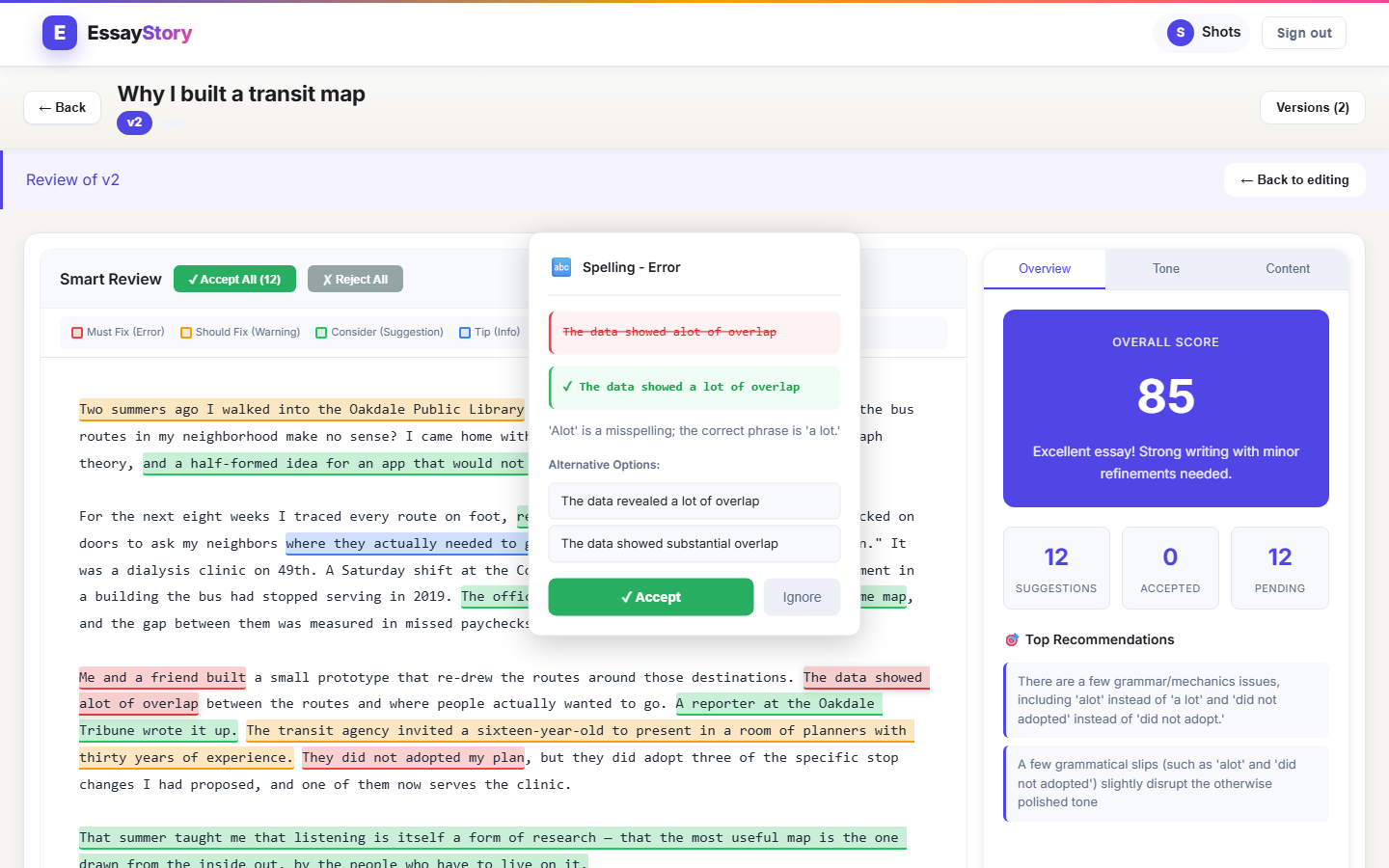Click highlighted 'A reporter at the Oakdale' sentence

point(779,703)
